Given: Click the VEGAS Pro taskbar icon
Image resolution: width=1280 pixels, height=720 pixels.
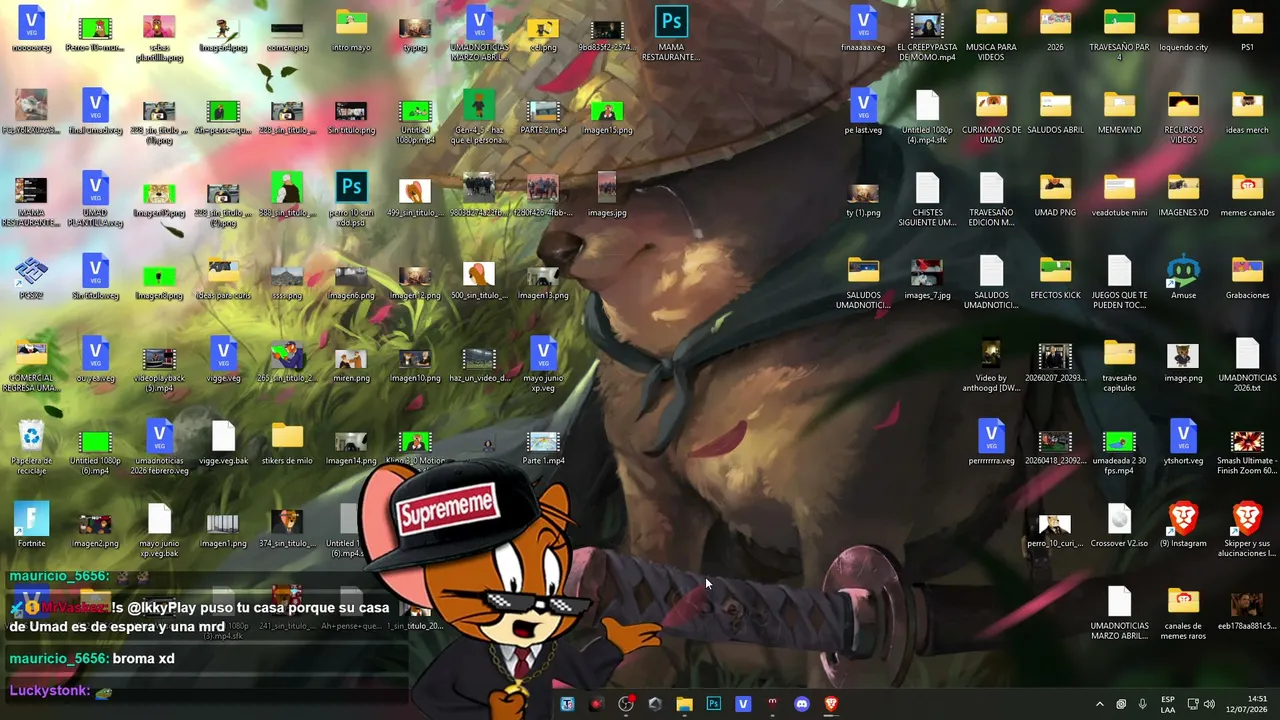Looking at the screenshot, I should pyautogui.click(x=742, y=704).
